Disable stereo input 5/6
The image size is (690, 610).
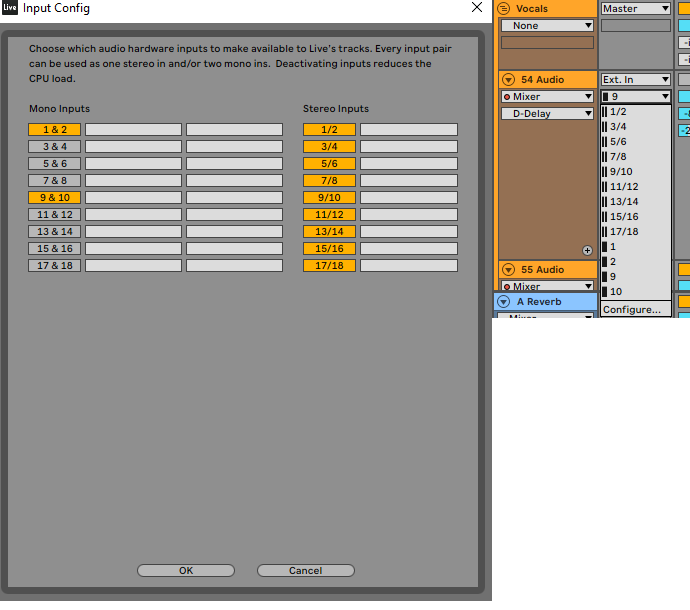tap(329, 163)
